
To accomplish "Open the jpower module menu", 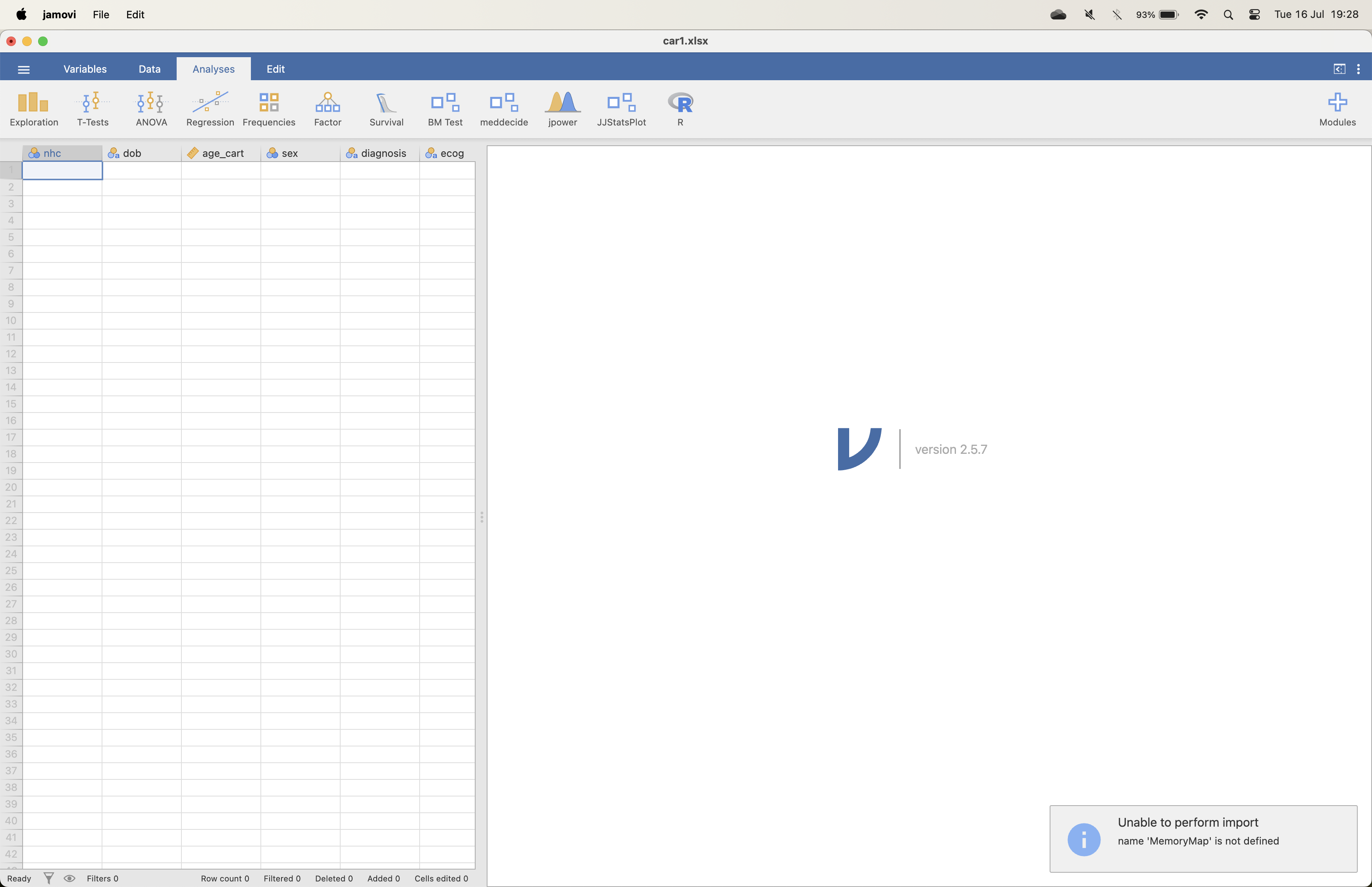I will click(563, 109).
